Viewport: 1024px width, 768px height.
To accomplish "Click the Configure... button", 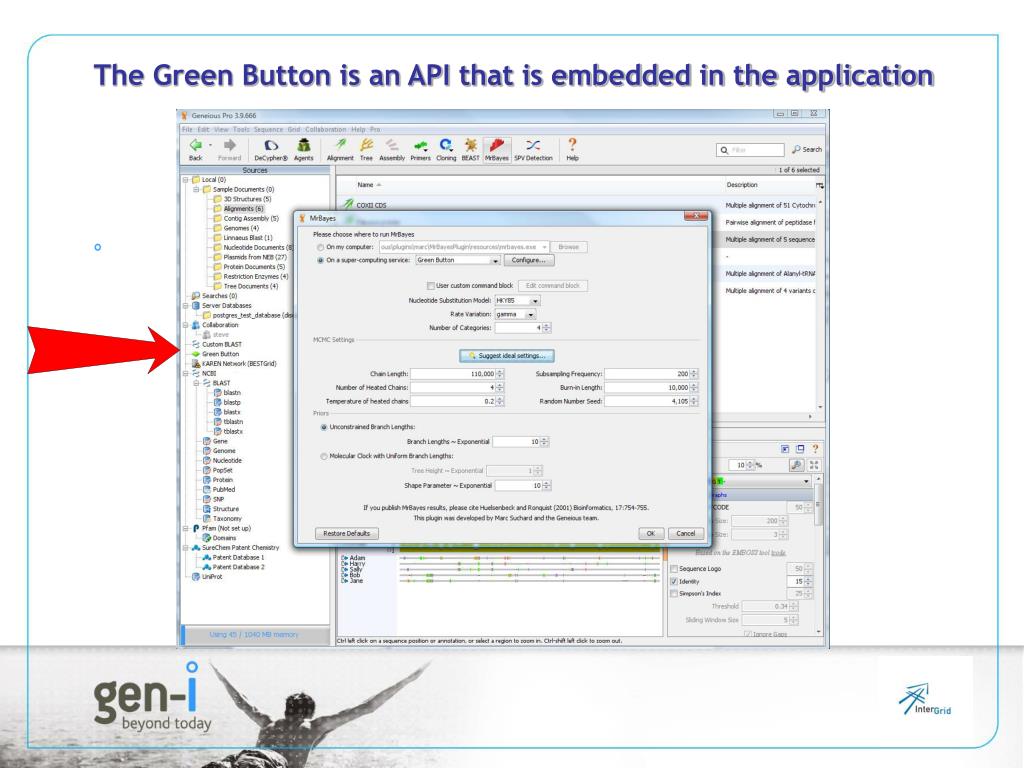I will [528, 261].
